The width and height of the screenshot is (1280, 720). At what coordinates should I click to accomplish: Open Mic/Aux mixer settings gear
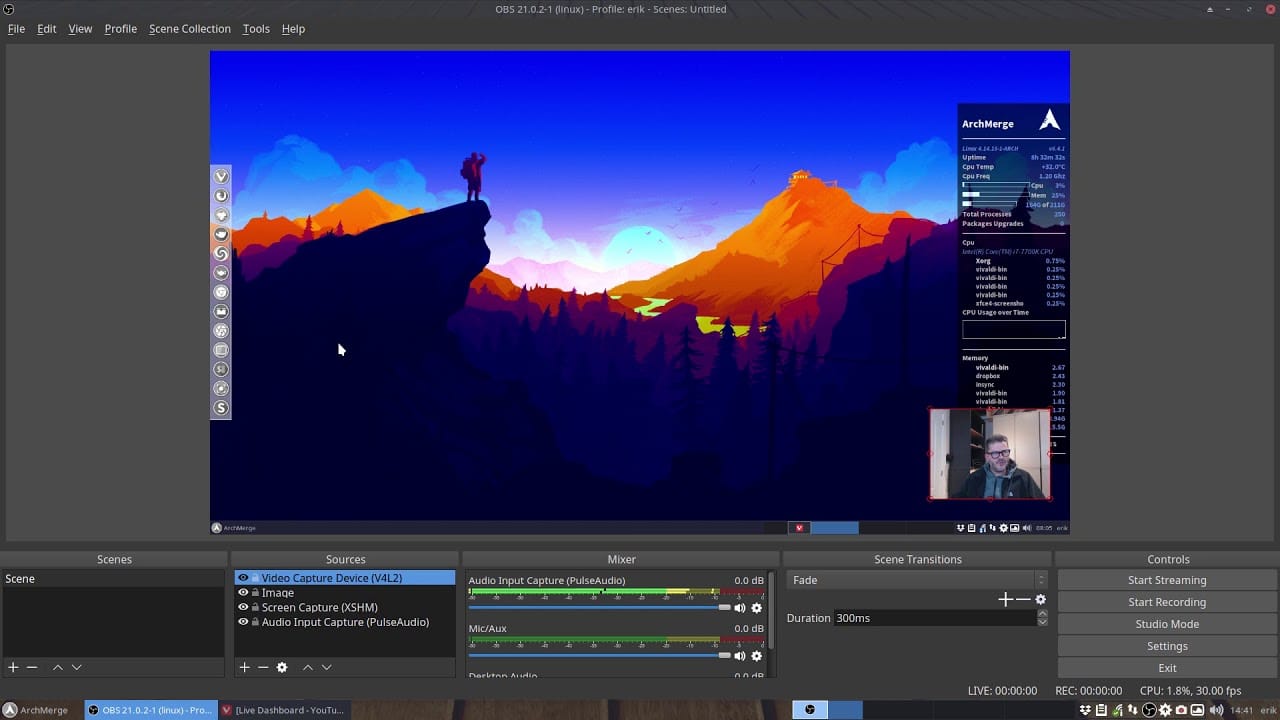(x=756, y=656)
